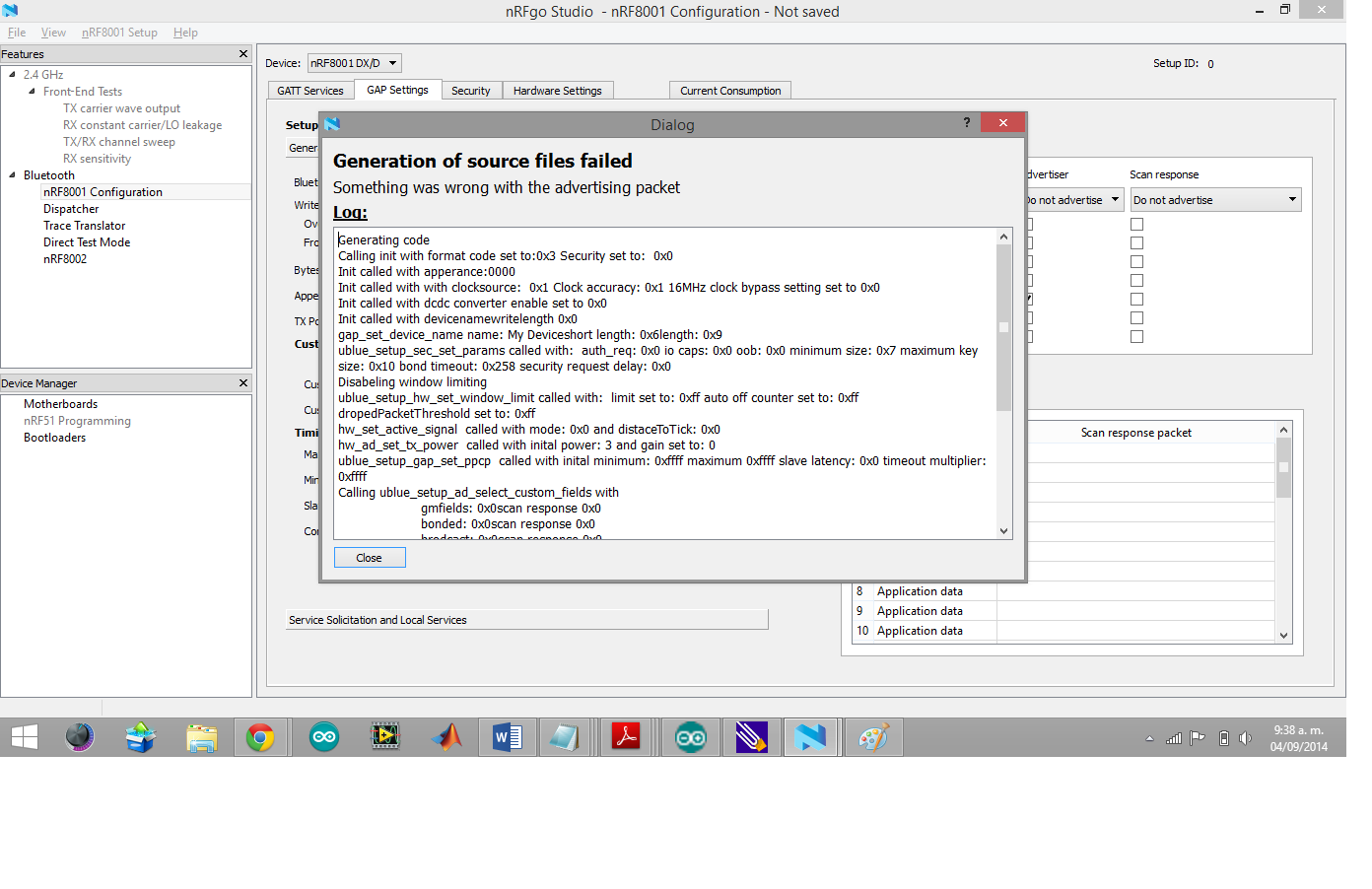The width and height of the screenshot is (1372, 889).
Task: Tick the third Scan response checkbox
Action: 1136,262
